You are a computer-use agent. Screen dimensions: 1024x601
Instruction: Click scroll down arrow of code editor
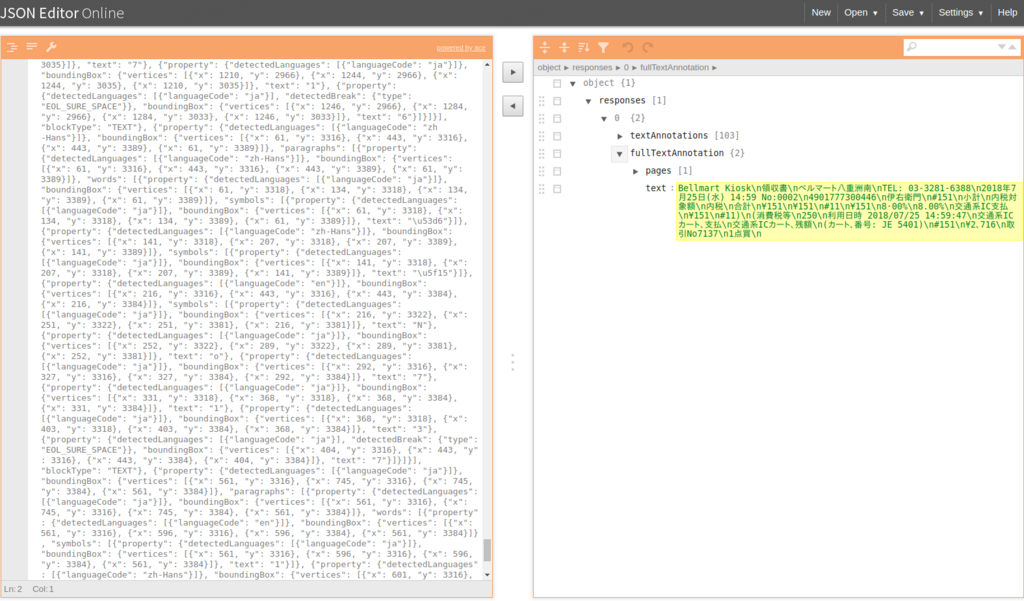click(487, 576)
